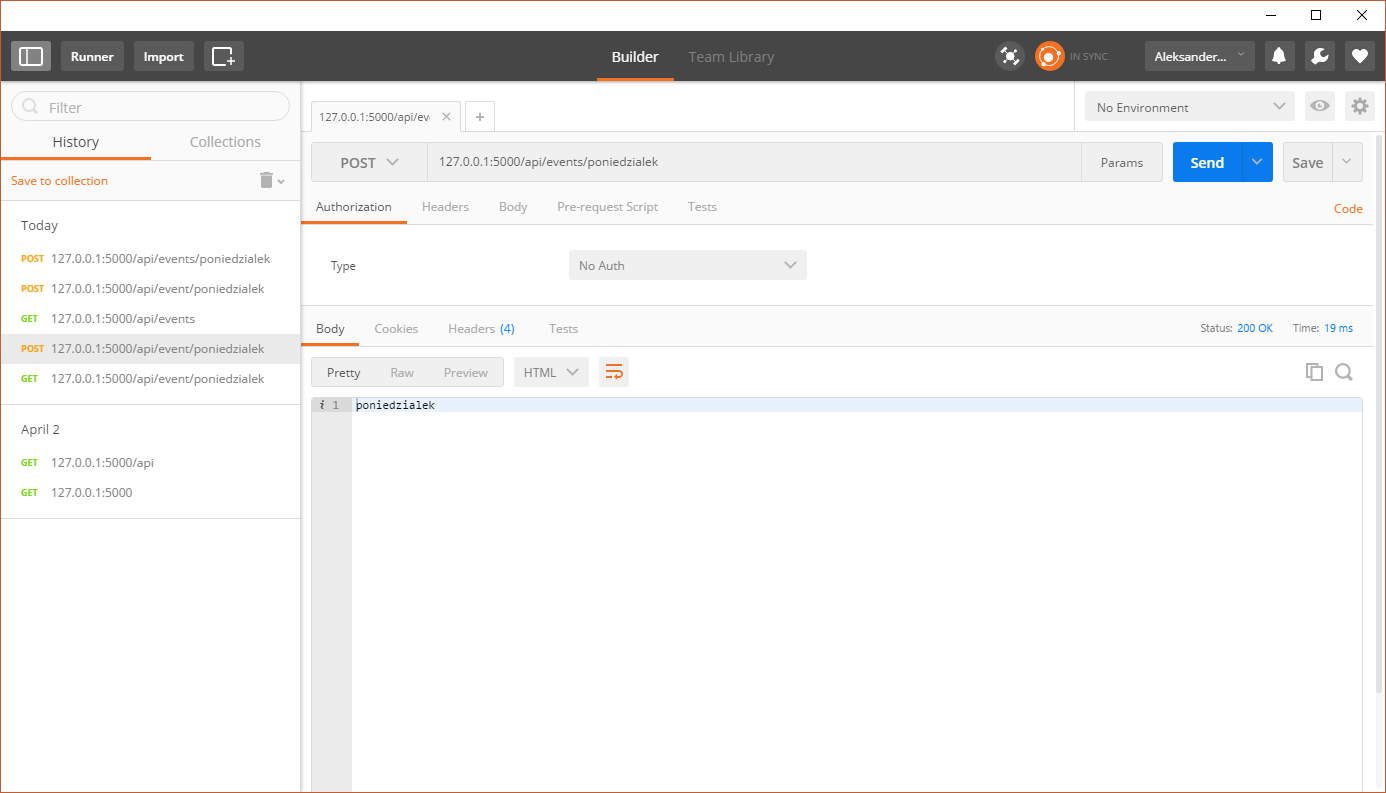Open the manage environments gear
The image size is (1386, 793).
pos(1359,107)
